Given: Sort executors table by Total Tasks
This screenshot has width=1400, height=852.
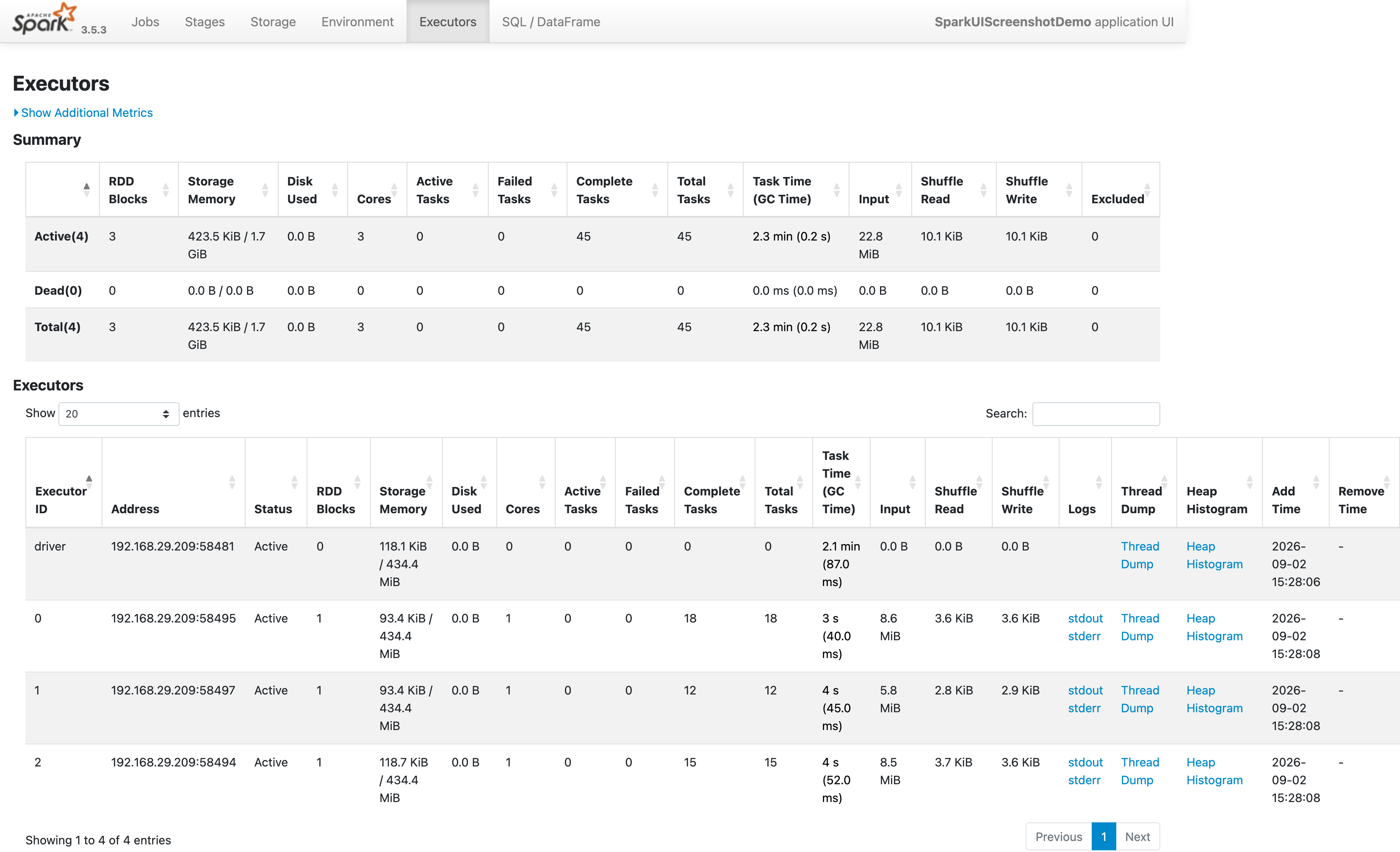Looking at the screenshot, I should click(x=783, y=483).
